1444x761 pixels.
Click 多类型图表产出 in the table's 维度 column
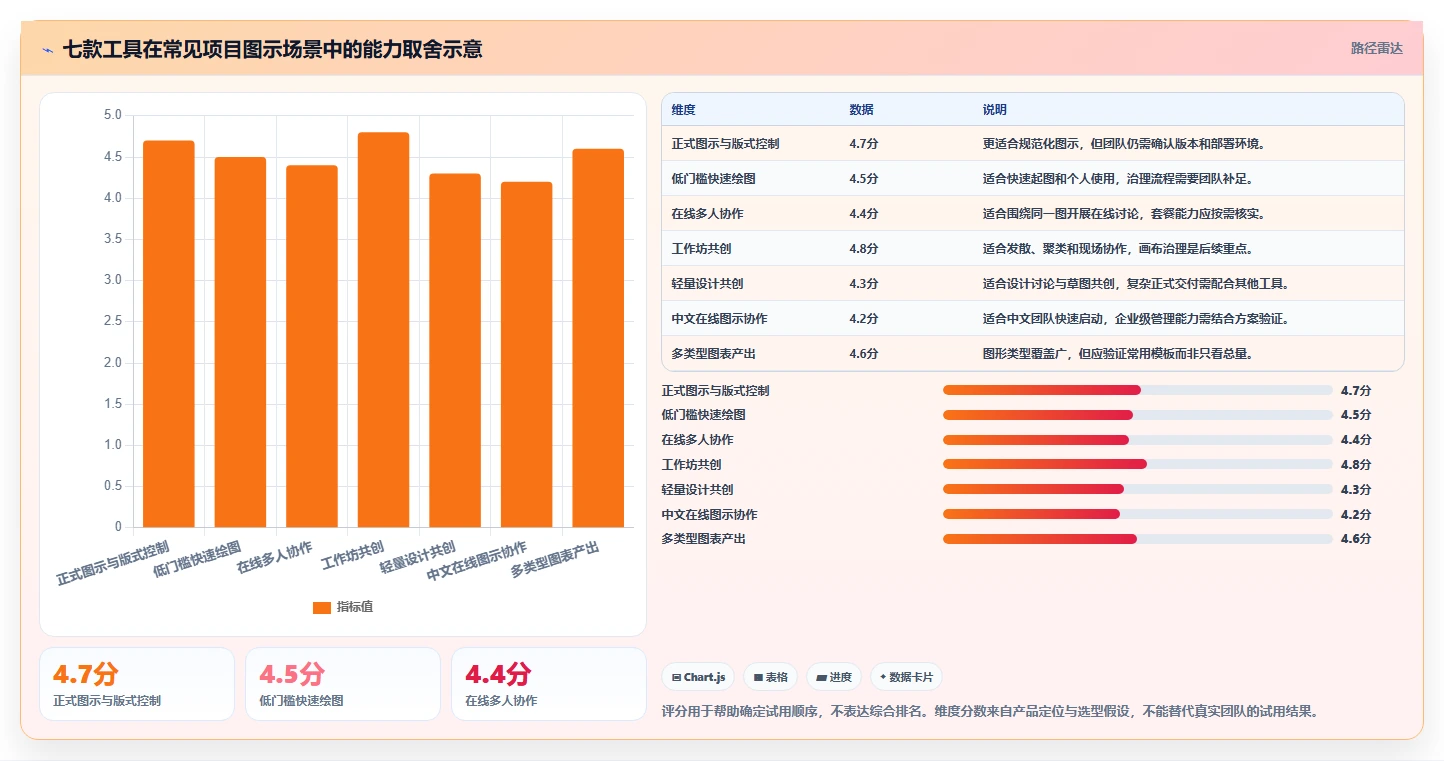pyautogui.click(x=714, y=354)
